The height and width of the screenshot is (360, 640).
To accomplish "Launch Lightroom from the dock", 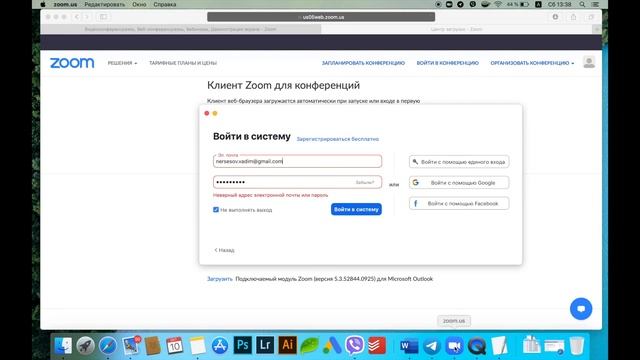I will click(265, 345).
